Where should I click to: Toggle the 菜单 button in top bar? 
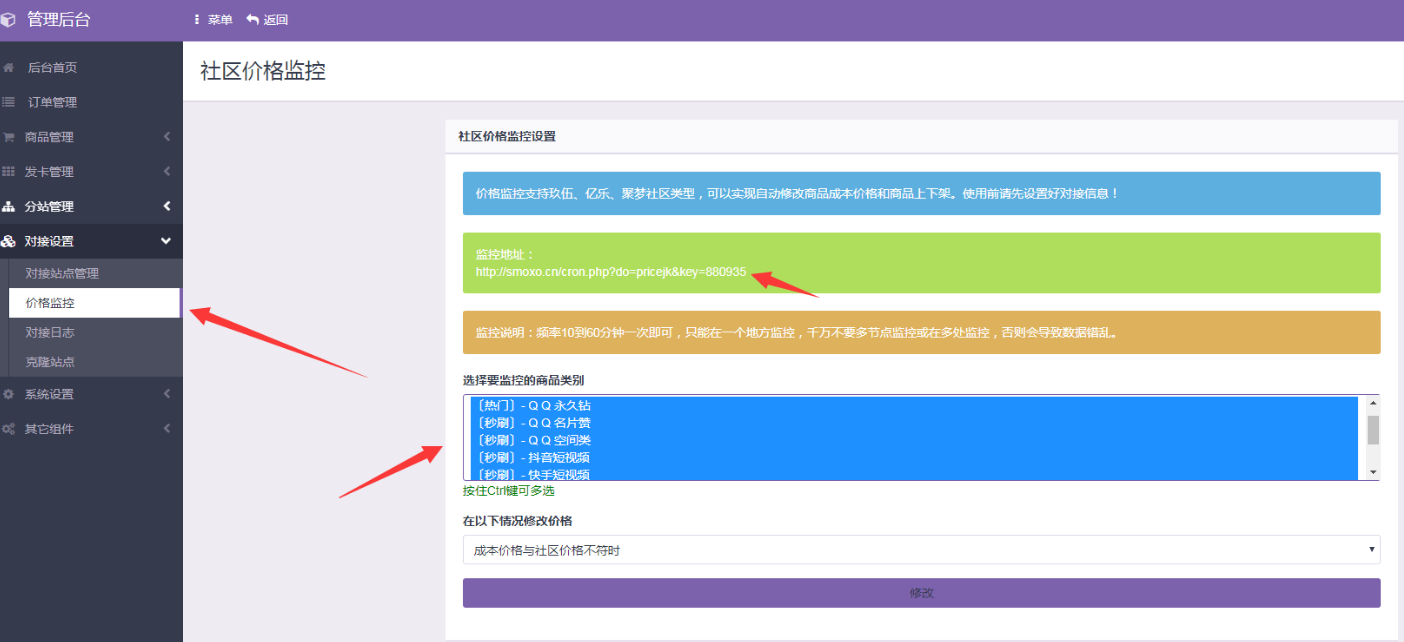pos(213,20)
